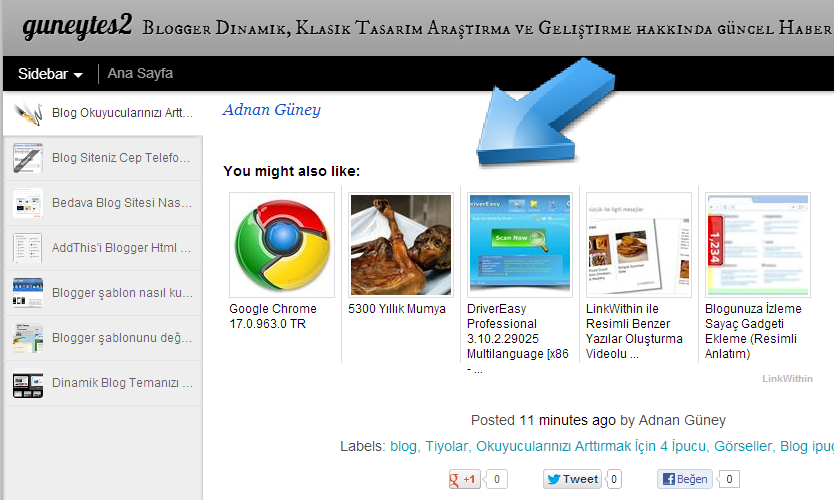Click the Adnan Güney author link
The image size is (834, 500).
(272, 110)
